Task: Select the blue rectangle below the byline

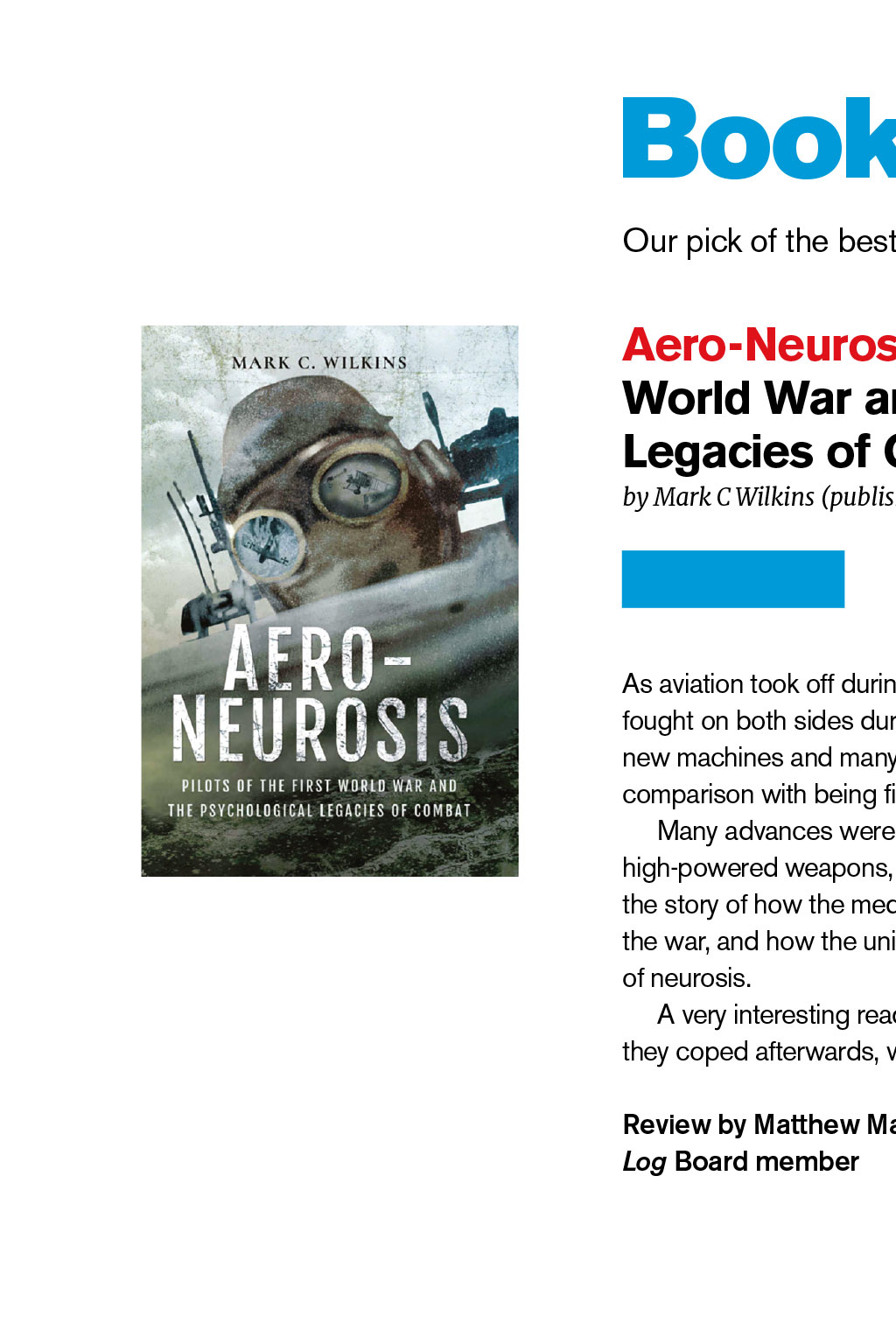Action: point(733,578)
